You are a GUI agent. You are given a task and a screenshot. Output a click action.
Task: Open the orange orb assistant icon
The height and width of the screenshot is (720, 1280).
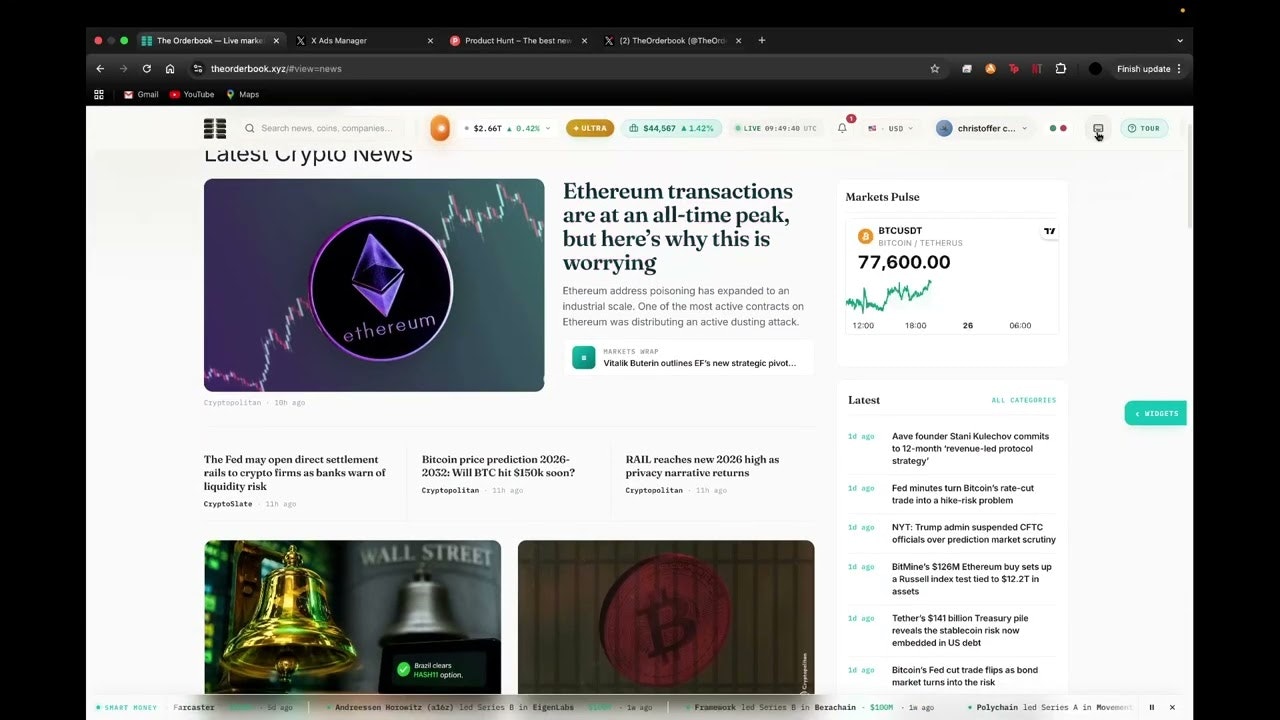point(440,128)
